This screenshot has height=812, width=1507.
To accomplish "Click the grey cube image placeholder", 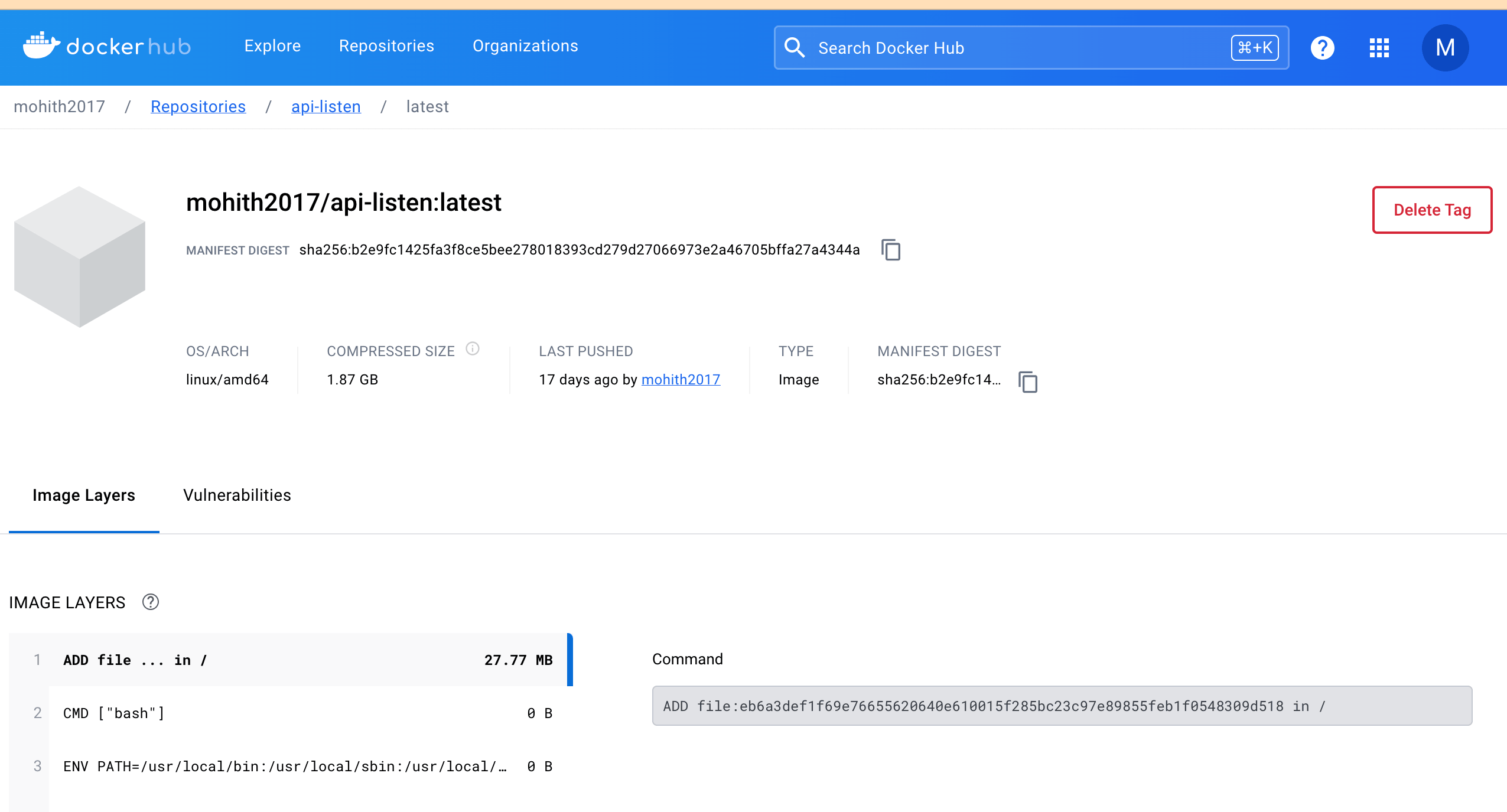I will click(x=80, y=256).
